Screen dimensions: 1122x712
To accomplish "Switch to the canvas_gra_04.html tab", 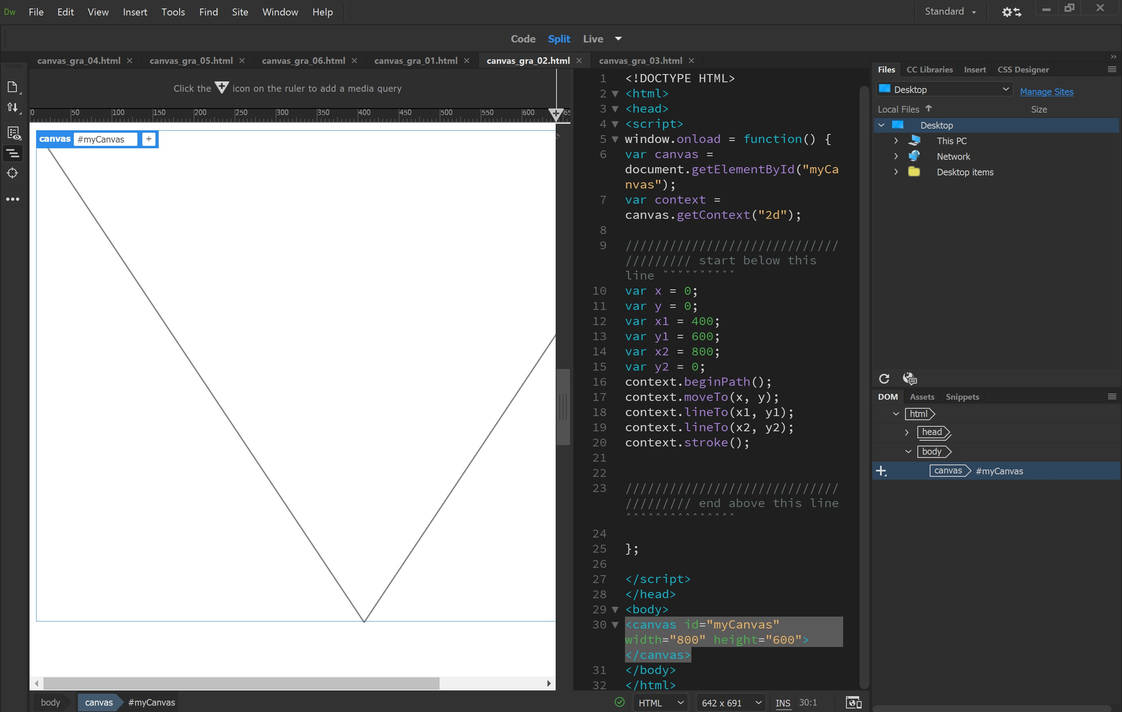I will [79, 61].
